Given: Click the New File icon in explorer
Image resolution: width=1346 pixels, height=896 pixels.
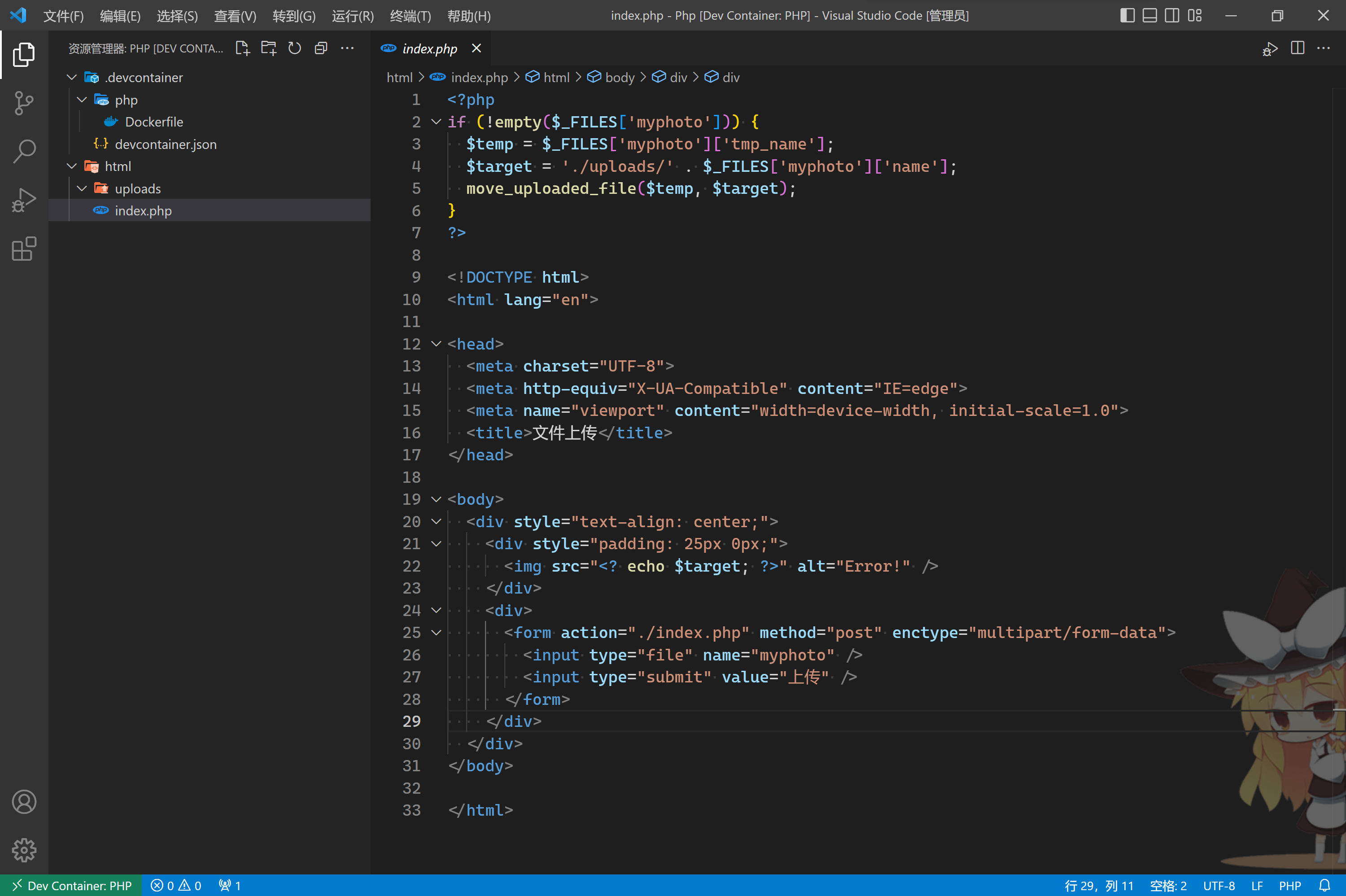Looking at the screenshot, I should [242, 48].
